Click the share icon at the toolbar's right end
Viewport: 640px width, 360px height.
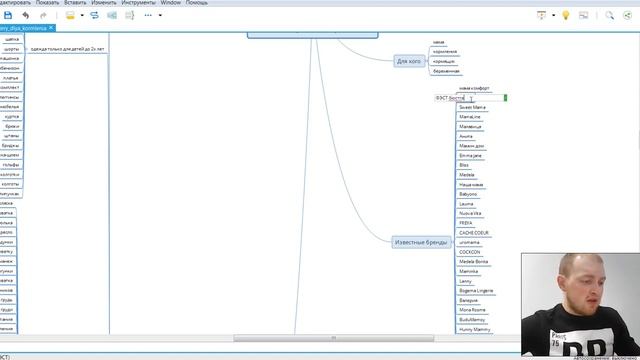pyautogui.click(x=627, y=16)
